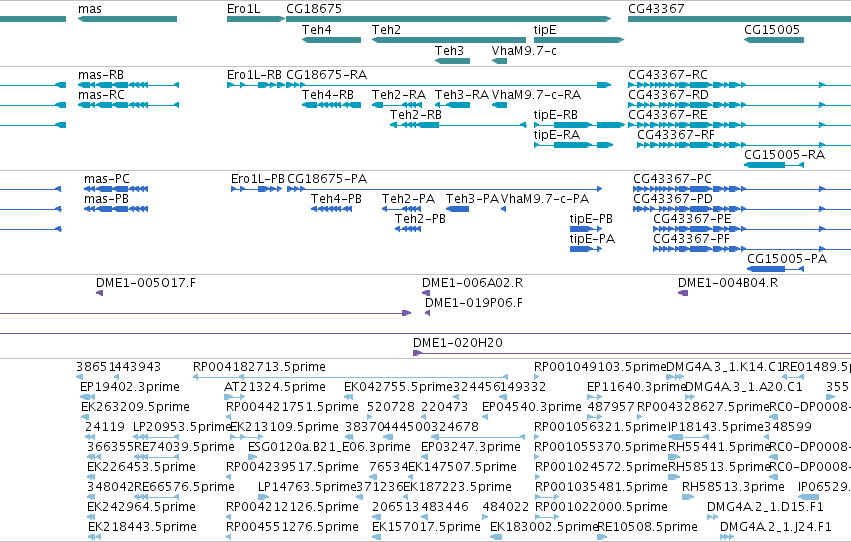The image size is (851, 542).
Task: Click the EP19402.3prime EST
Action: [87, 397]
